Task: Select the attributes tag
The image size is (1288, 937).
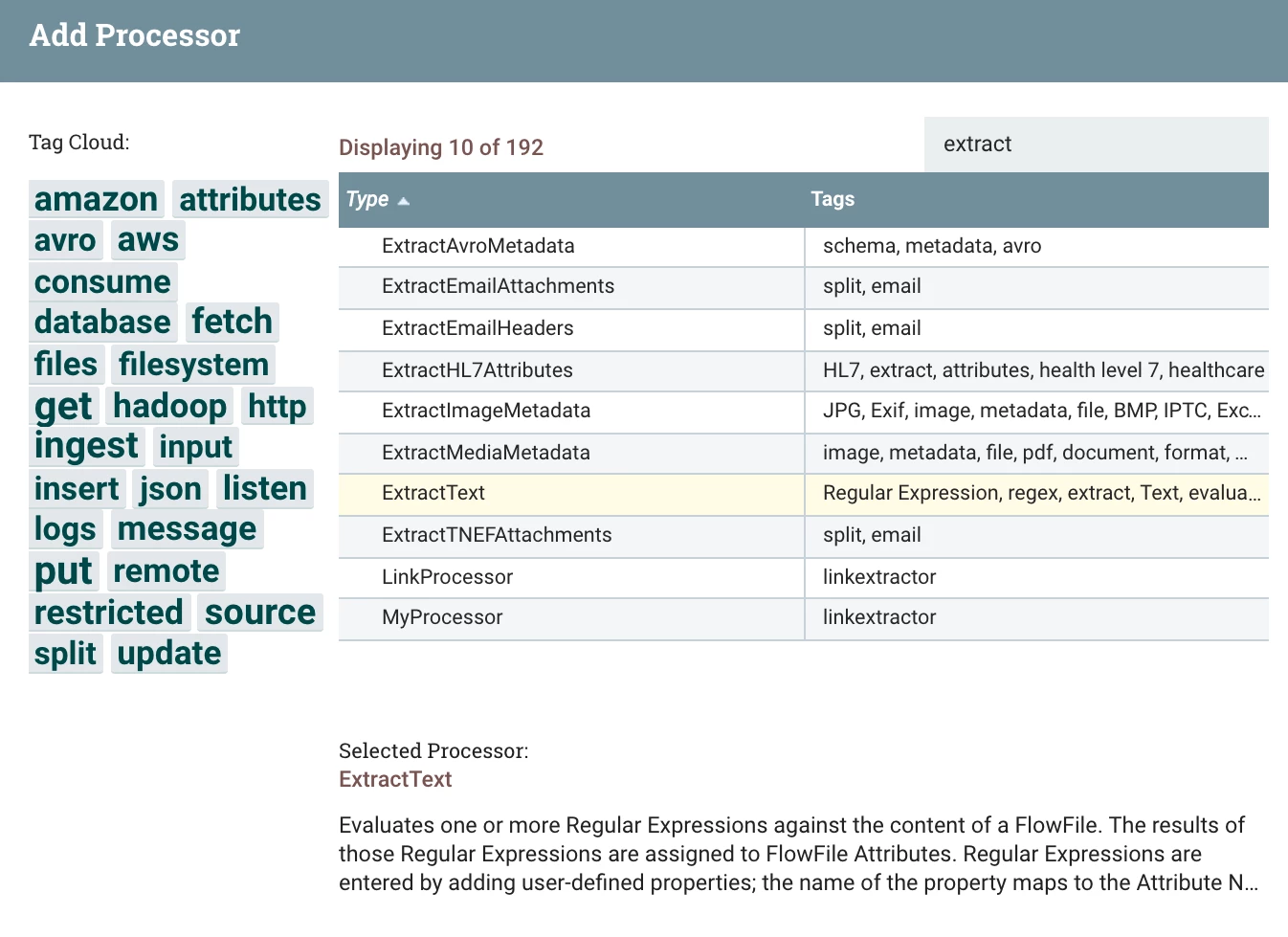Action: click(x=251, y=199)
